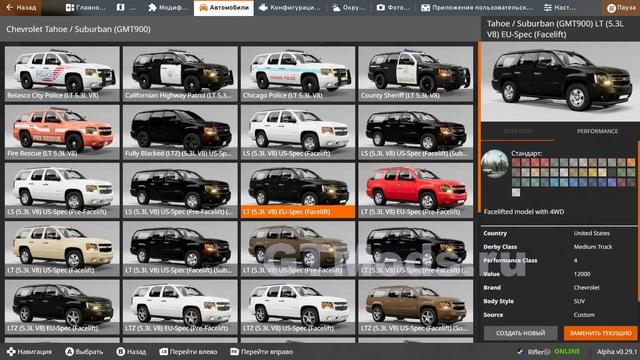Click the Chevrolet Tahoe / Suburban (GMT900) heading
Image resolution: width=640 pixels, height=360 pixels.
coord(78,29)
